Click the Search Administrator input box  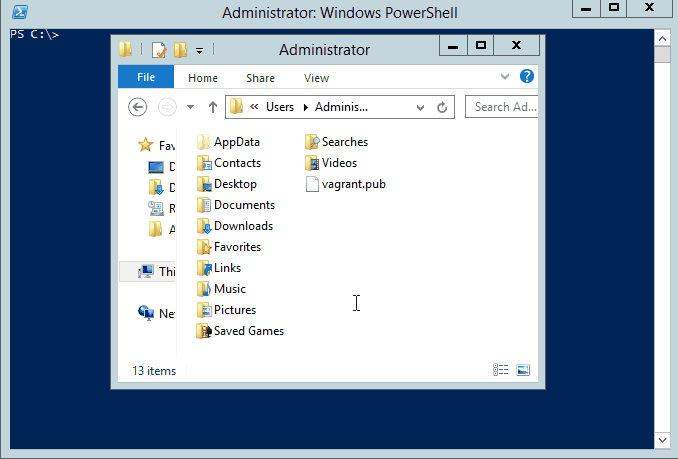(x=502, y=107)
